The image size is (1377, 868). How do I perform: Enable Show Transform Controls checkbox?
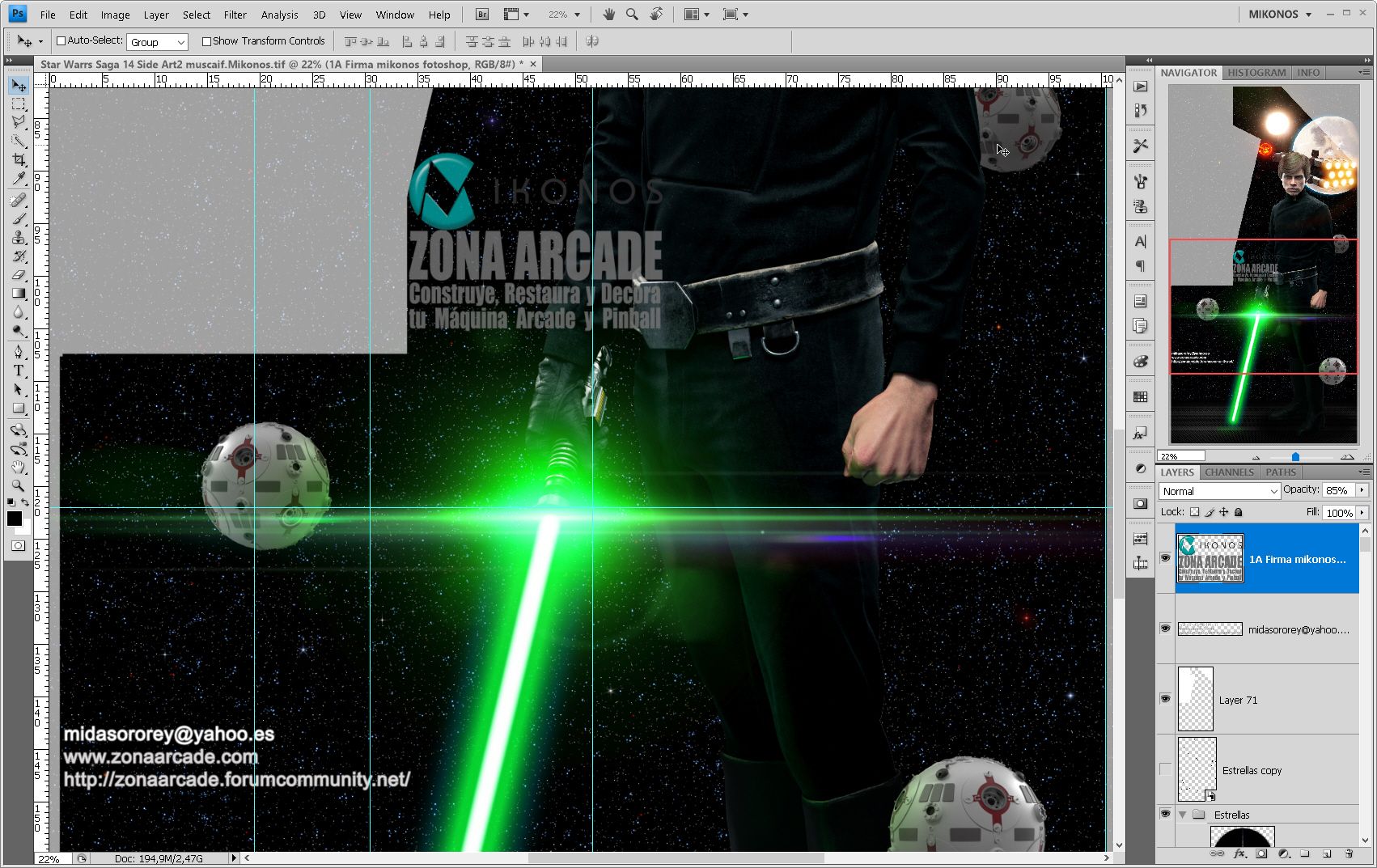click(x=206, y=41)
